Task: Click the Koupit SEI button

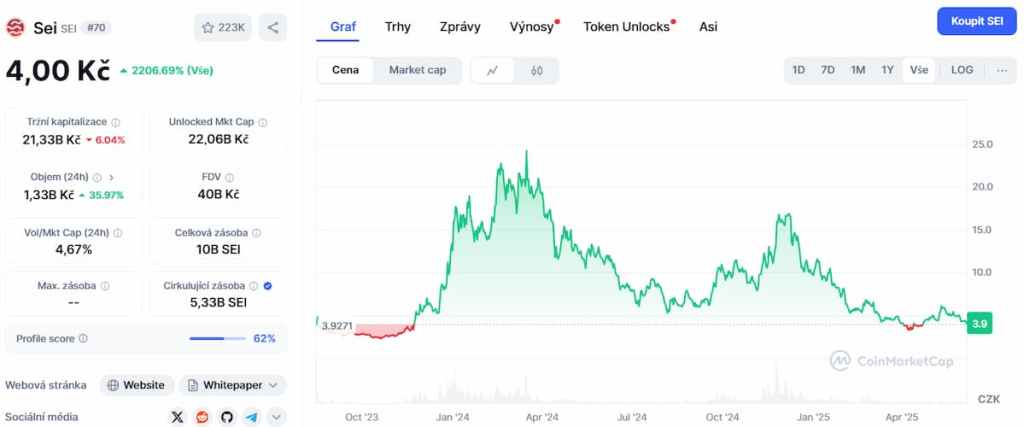Action: [x=975, y=21]
